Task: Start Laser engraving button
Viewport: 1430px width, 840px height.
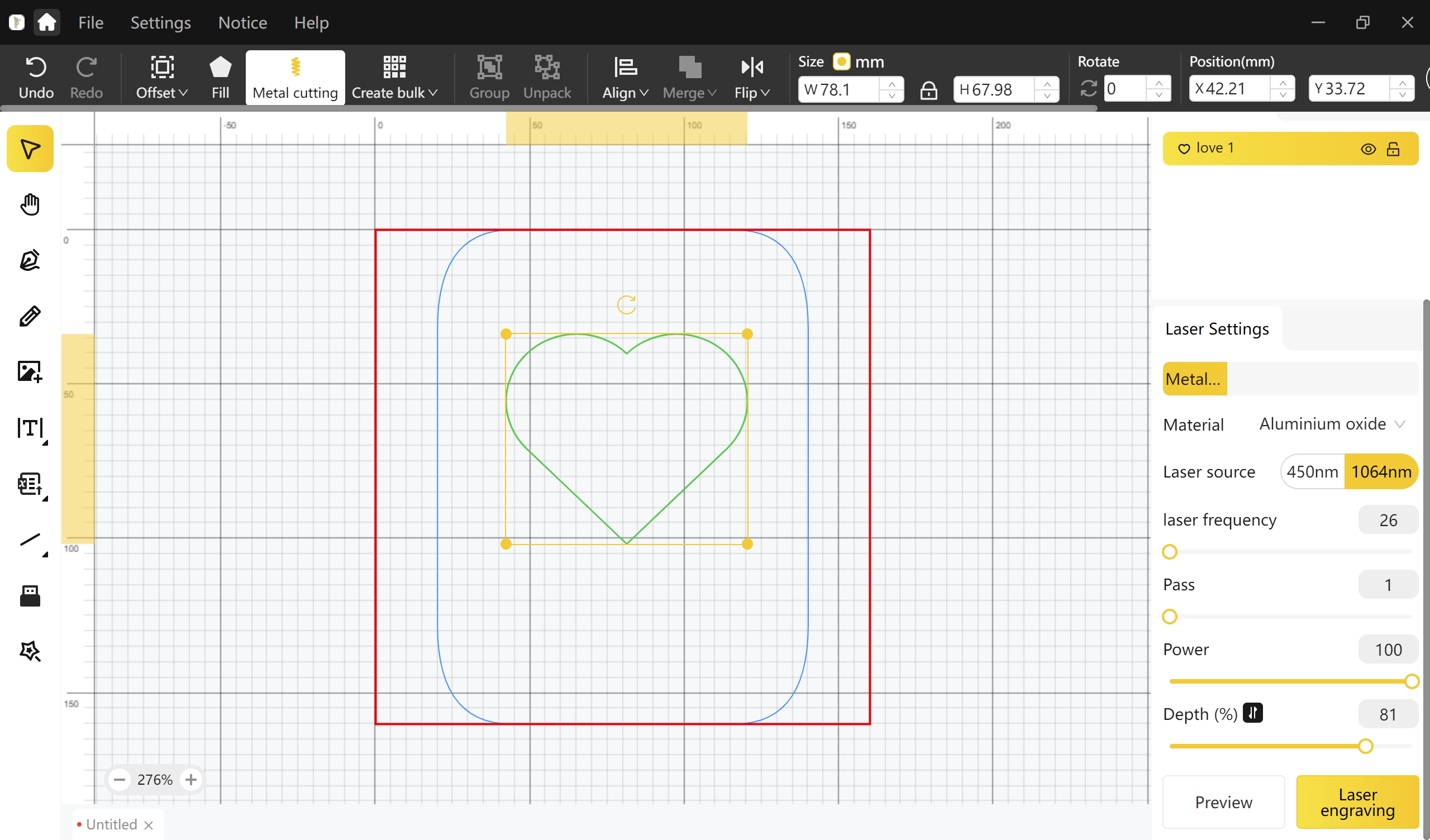Action: click(x=1357, y=802)
